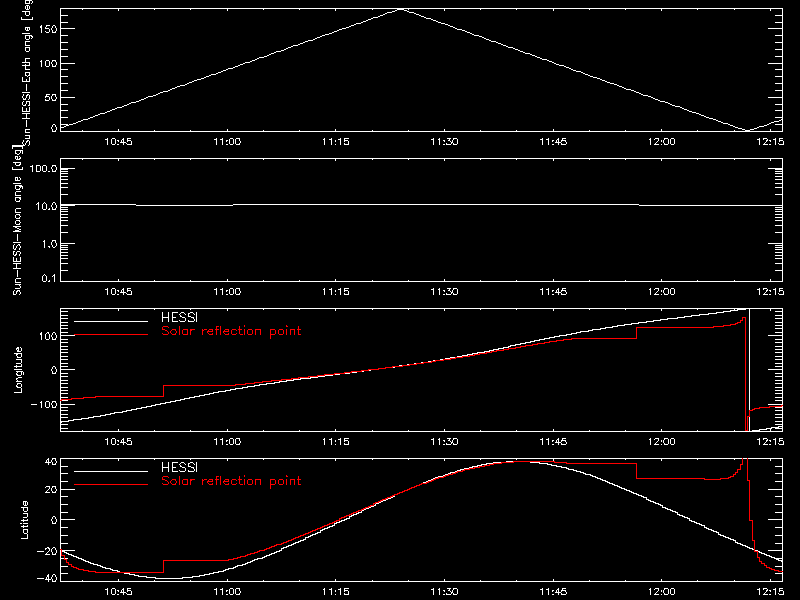
Task: Select HESSI legend label in Longitude plot
Action: [x=179, y=318]
